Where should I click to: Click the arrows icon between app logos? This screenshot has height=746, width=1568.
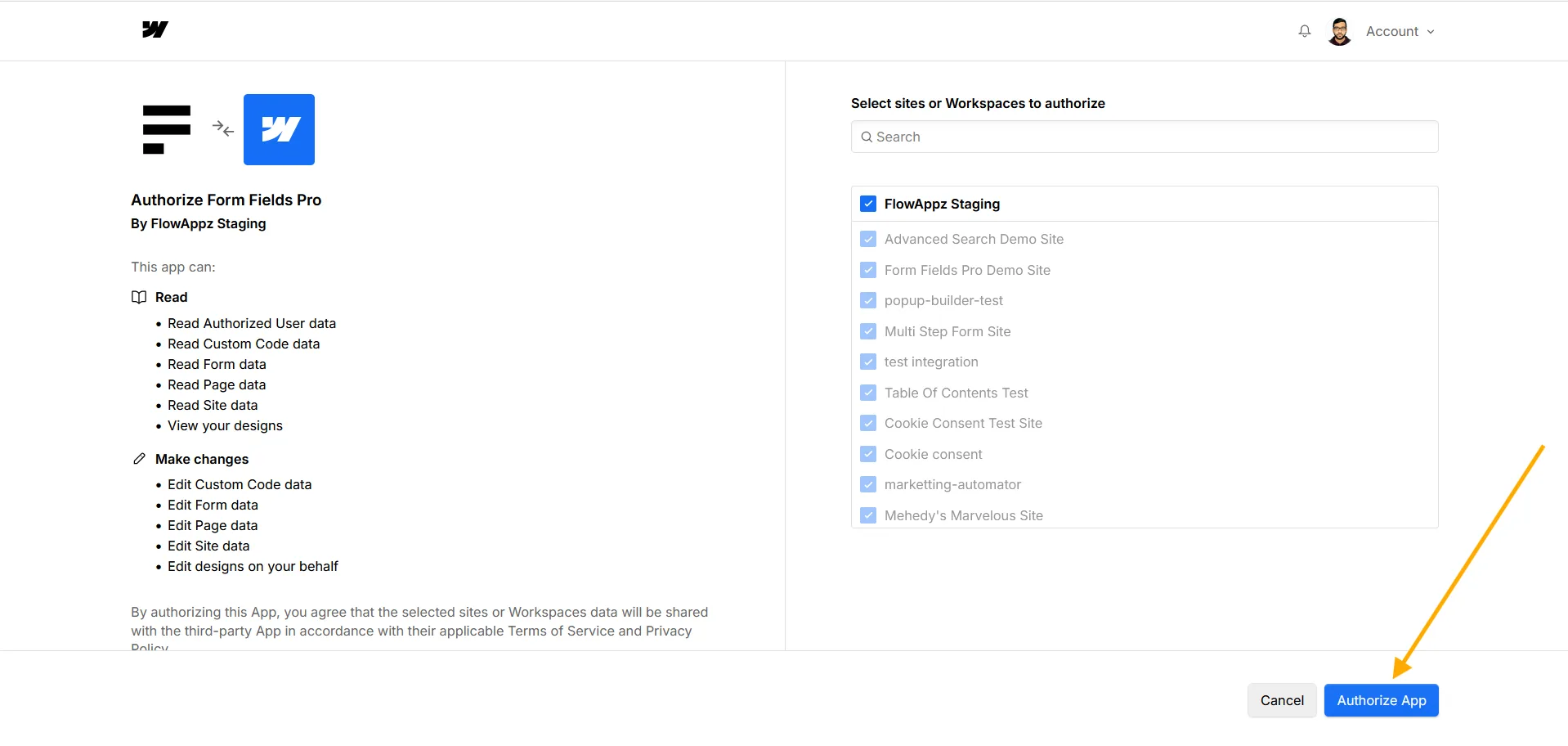click(222, 128)
